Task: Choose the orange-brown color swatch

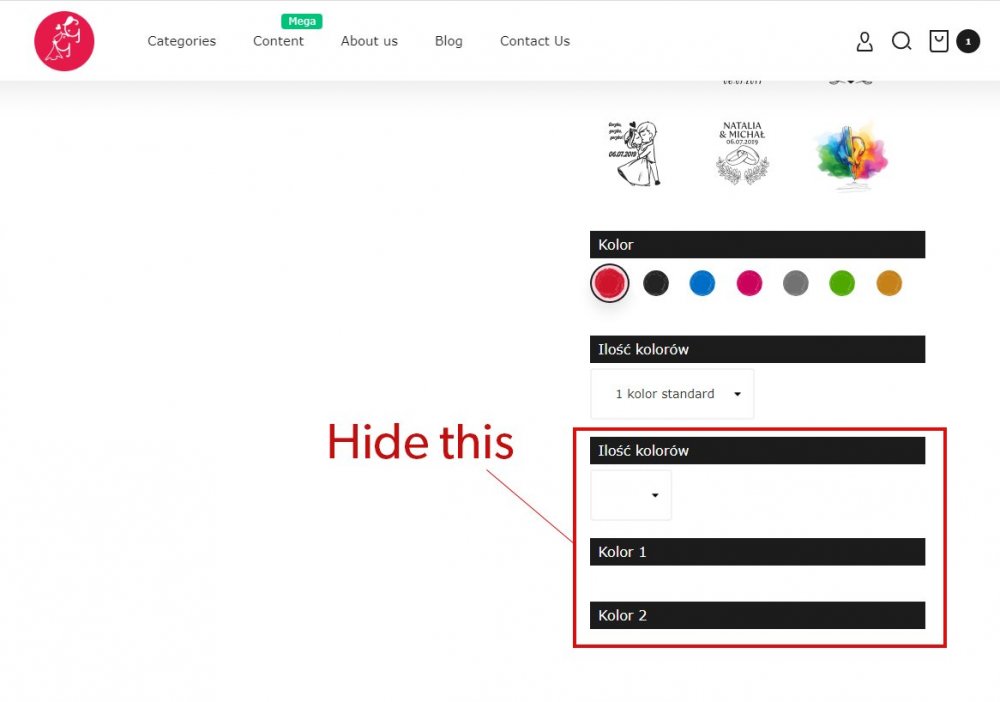Action: pos(889,283)
